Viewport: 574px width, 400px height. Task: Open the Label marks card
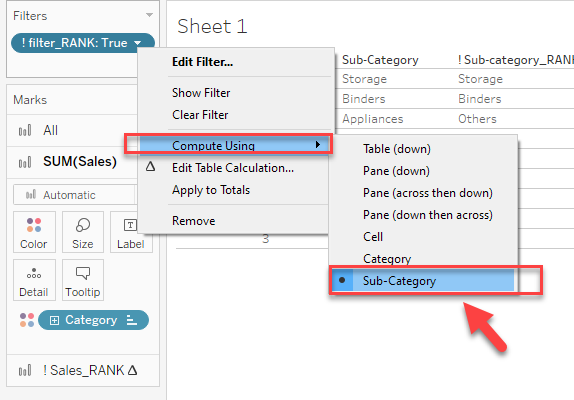[x=131, y=232]
